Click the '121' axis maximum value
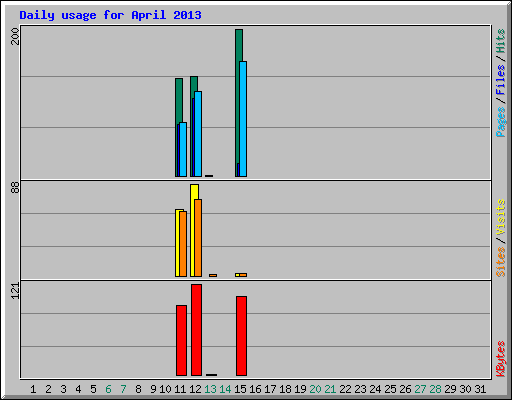Screen dimensions: 512x400 [15, 291]
